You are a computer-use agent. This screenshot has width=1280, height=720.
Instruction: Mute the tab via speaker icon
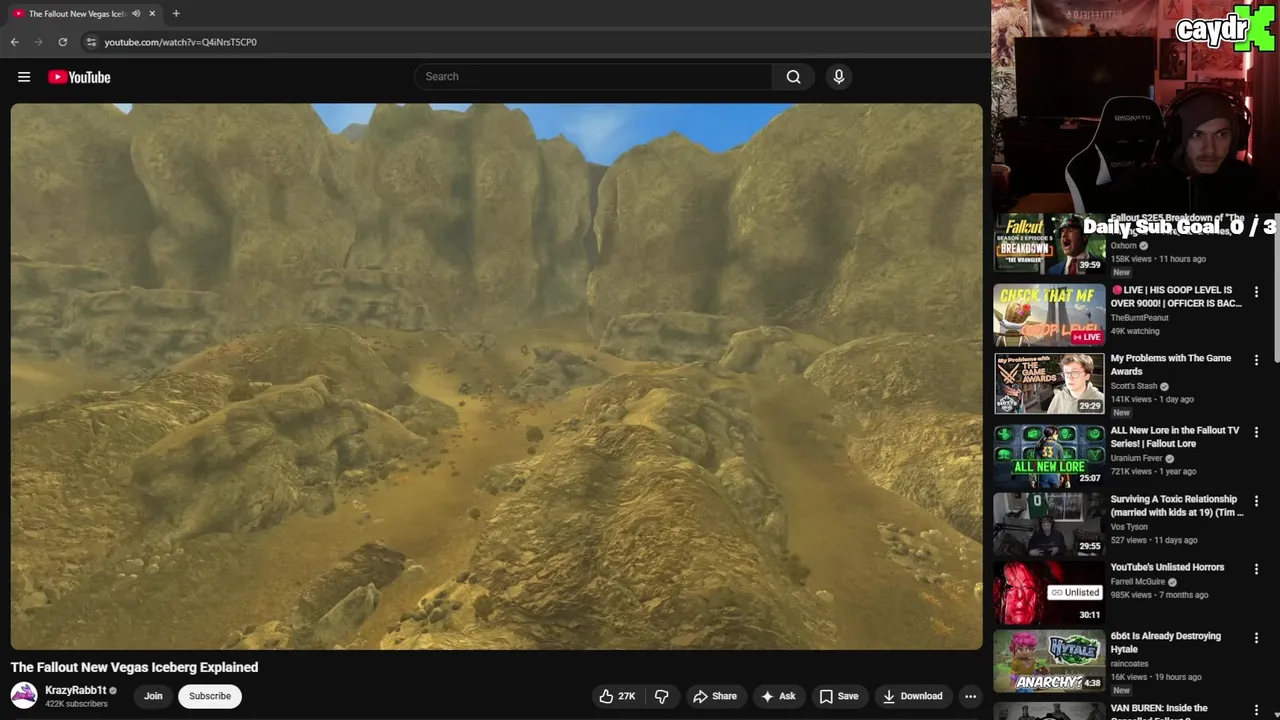(x=136, y=14)
